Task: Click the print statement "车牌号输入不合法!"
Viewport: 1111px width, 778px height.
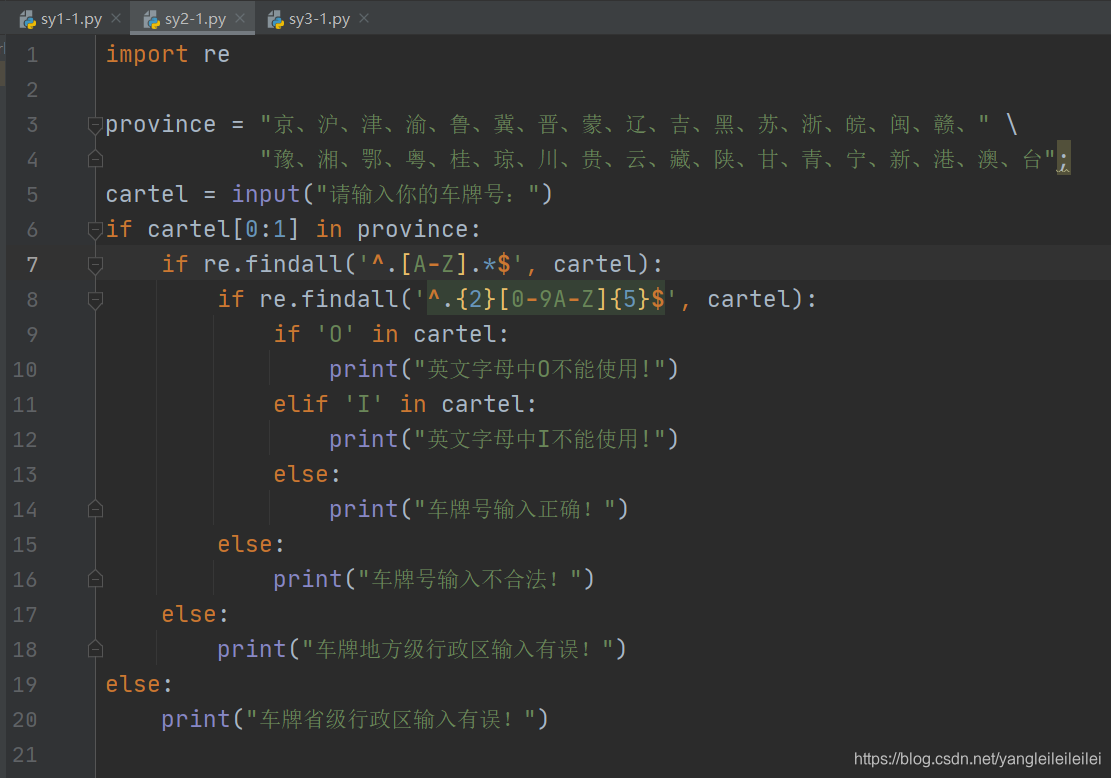Action: (434, 580)
